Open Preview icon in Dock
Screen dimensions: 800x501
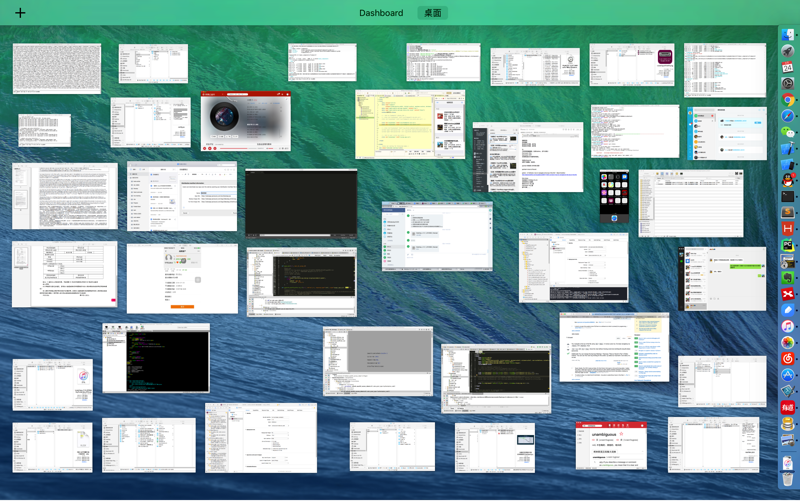click(788, 439)
